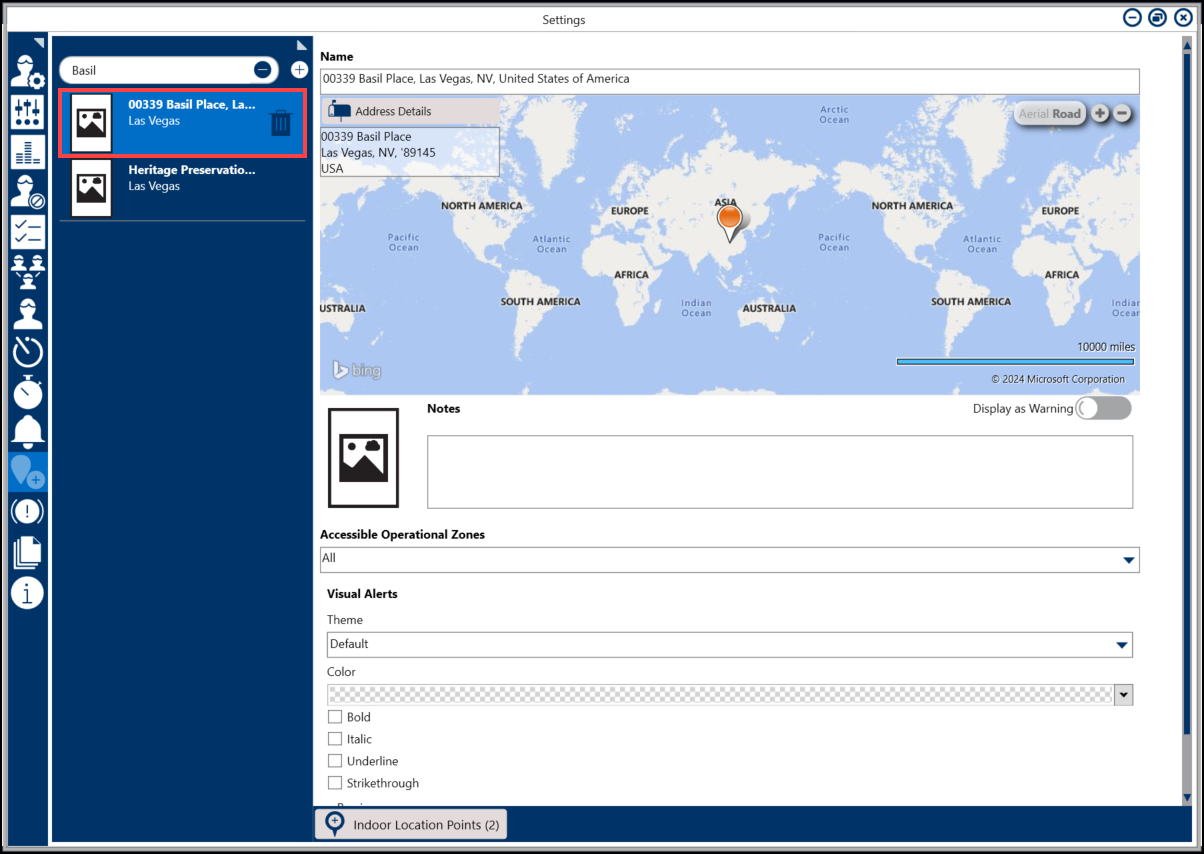Image resolution: width=1204 pixels, height=854 pixels.
Task: Enable the Bold checkbox
Action: pyautogui.click(x=335, y=717)
